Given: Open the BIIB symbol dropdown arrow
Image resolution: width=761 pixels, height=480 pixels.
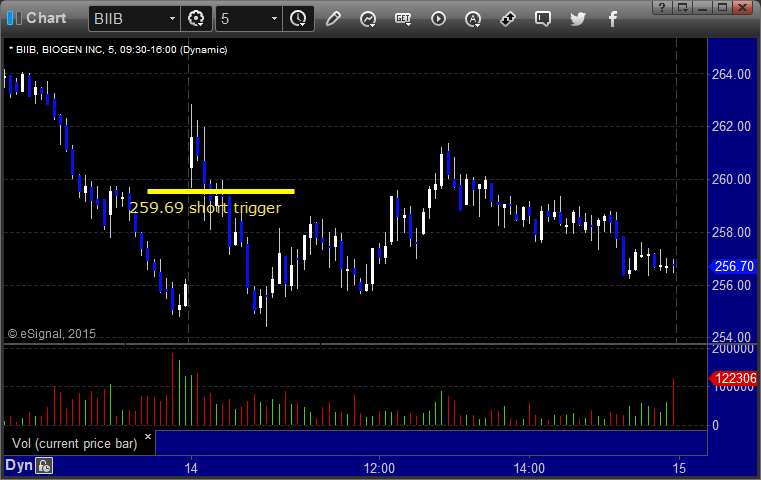Looking at the screenshot, I should 172,19.
